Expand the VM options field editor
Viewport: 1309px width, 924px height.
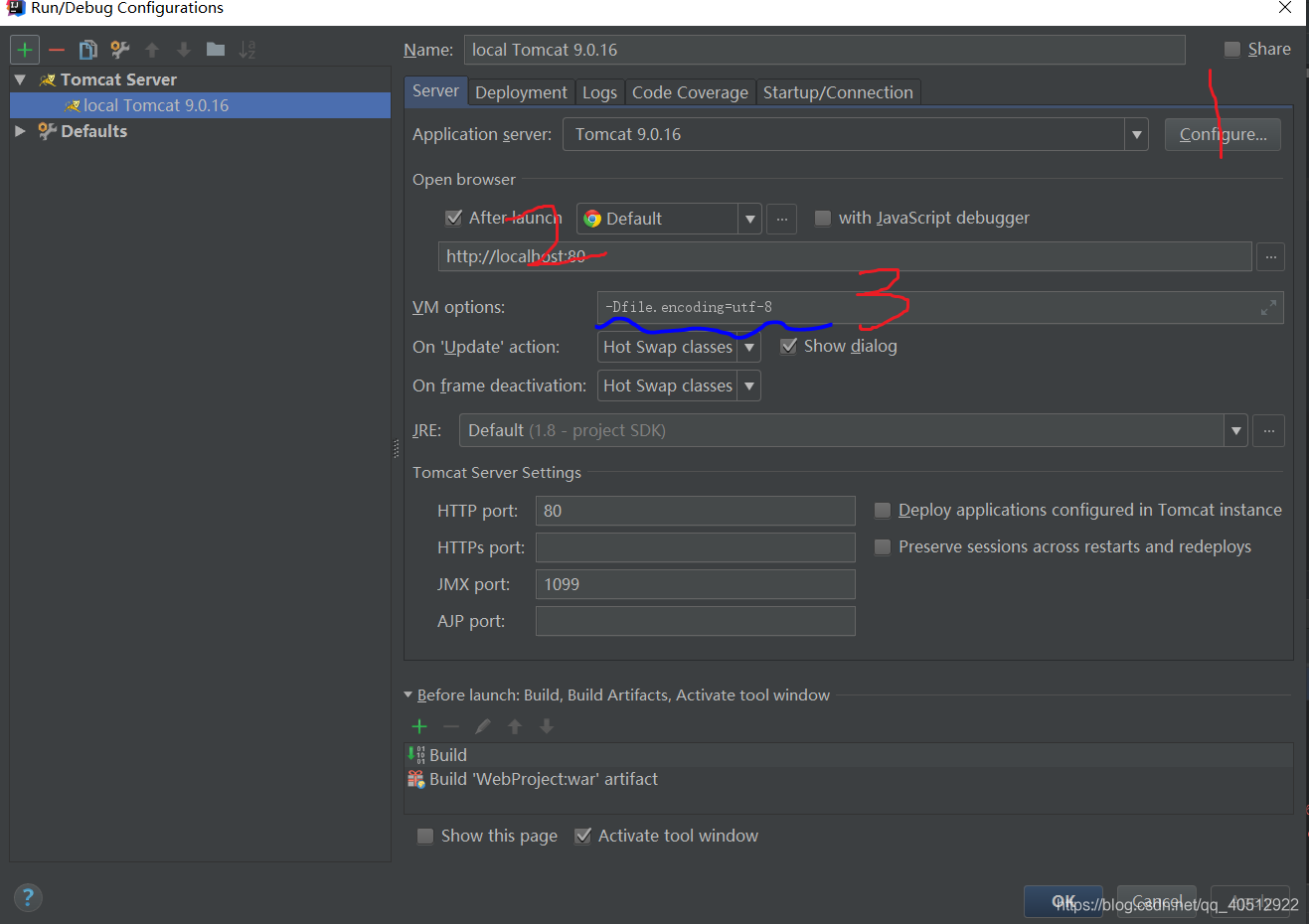click(x=1268, y=308)
